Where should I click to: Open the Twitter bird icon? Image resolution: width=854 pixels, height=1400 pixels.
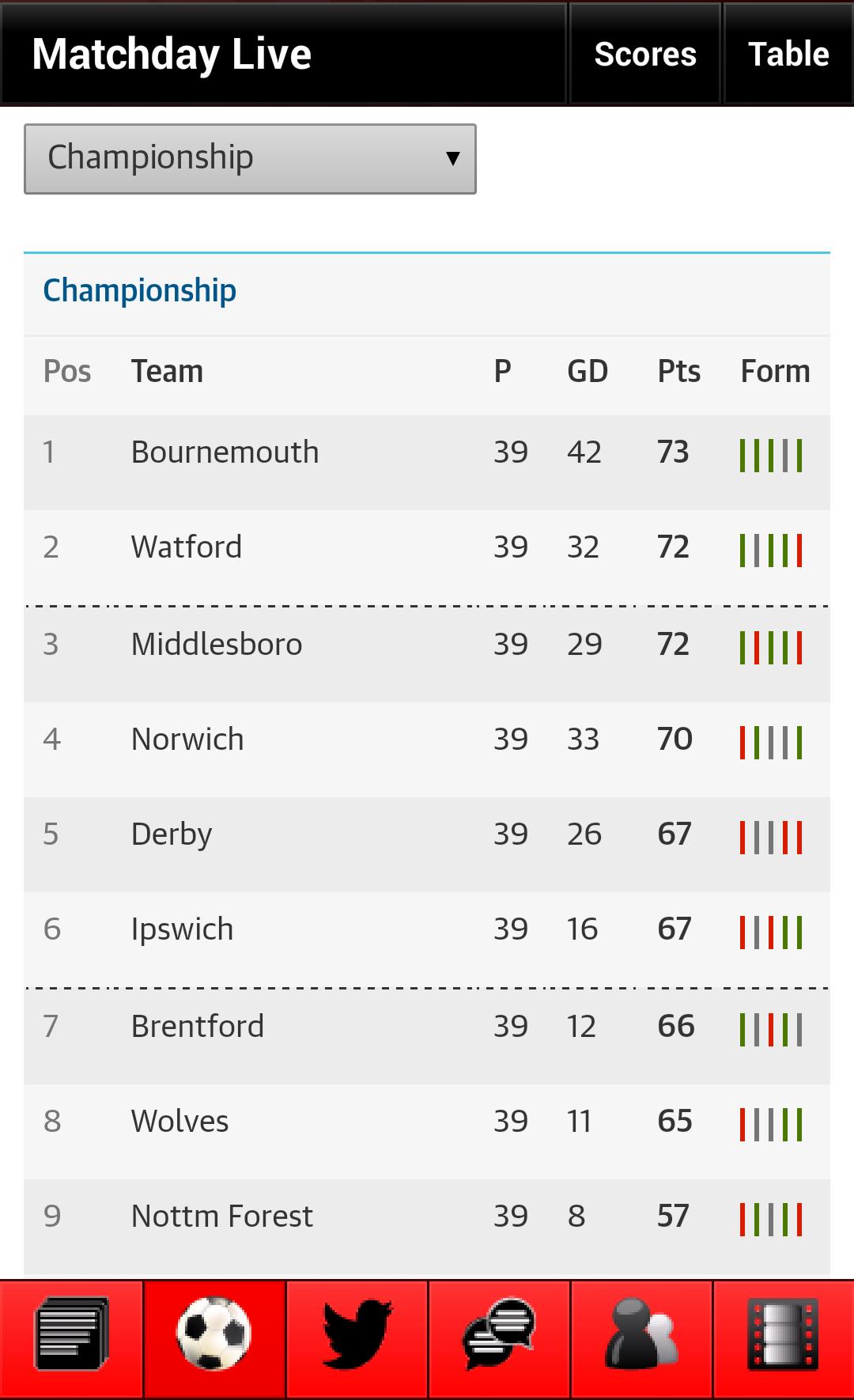click(x=357, y=1334)
